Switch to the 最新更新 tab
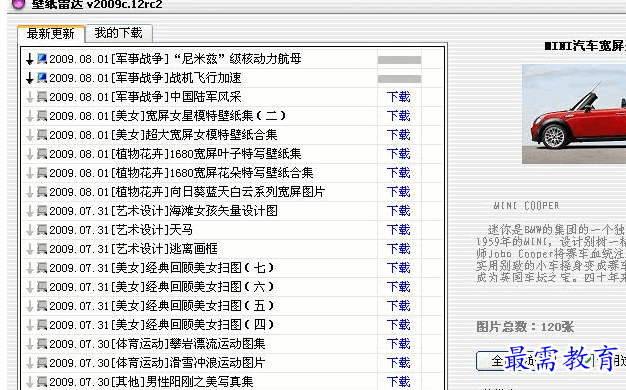626x390 pixels. (51, 34)
